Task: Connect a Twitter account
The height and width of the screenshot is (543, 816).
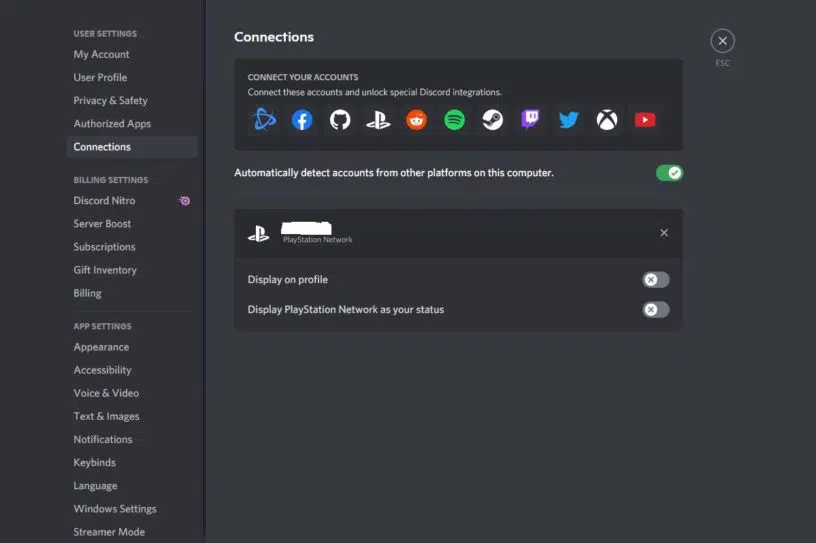Action: point(569,120)
